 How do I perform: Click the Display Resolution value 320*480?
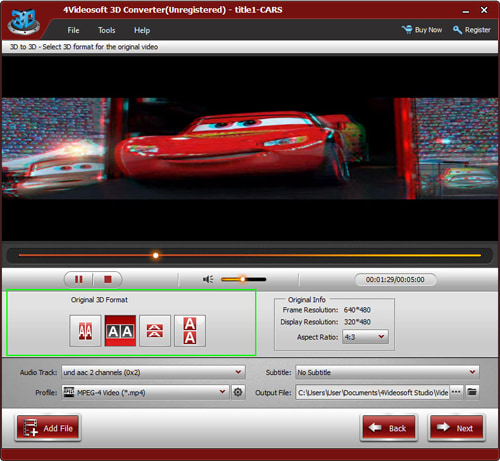coord(357,322)
